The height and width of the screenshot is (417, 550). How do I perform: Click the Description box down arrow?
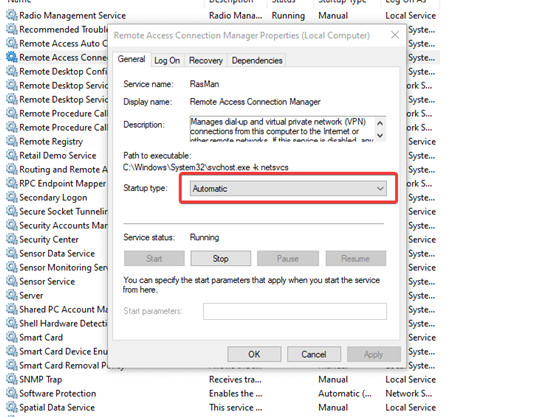[x=380, y=135]
